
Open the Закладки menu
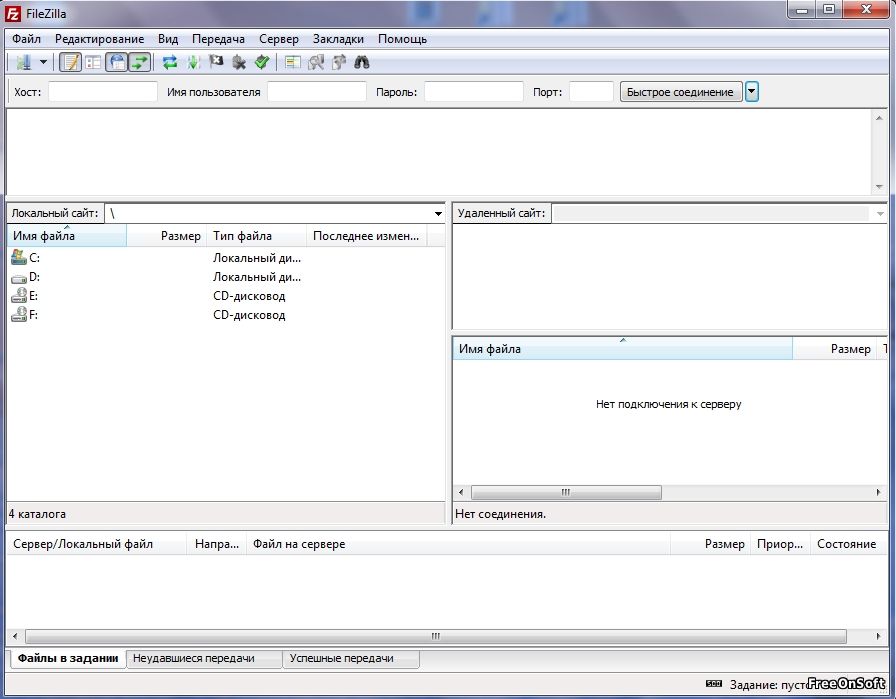click(x=338, y=39)
